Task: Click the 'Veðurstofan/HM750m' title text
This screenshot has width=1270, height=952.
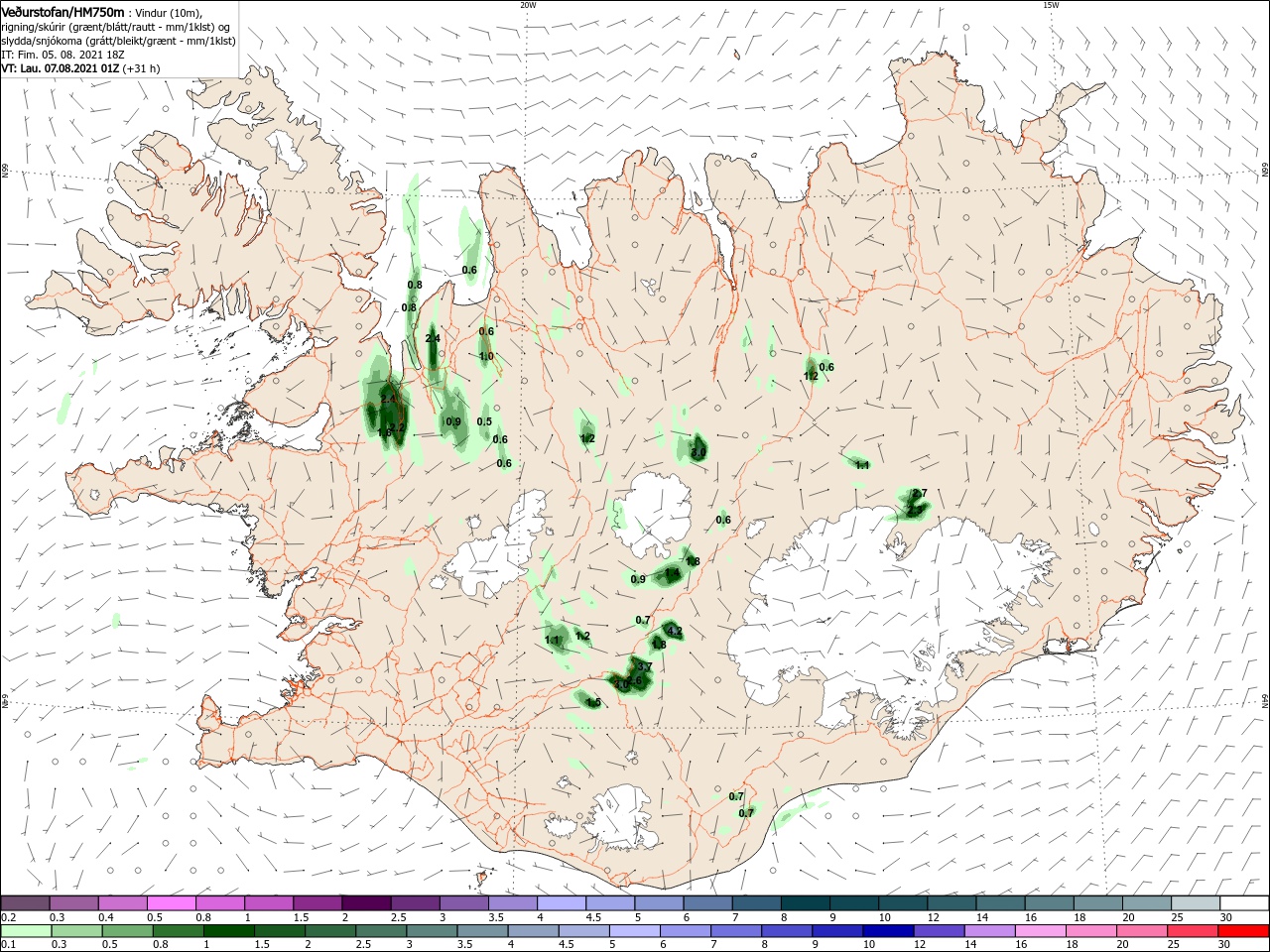Action: coord(63,12)
